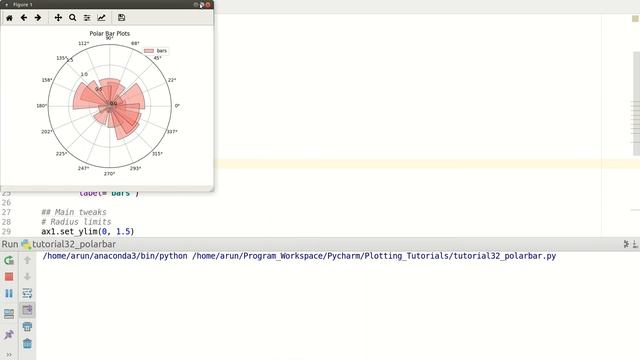Go back to previous plot view
This screenshot has height=360, width=640.
click(24, 18)
